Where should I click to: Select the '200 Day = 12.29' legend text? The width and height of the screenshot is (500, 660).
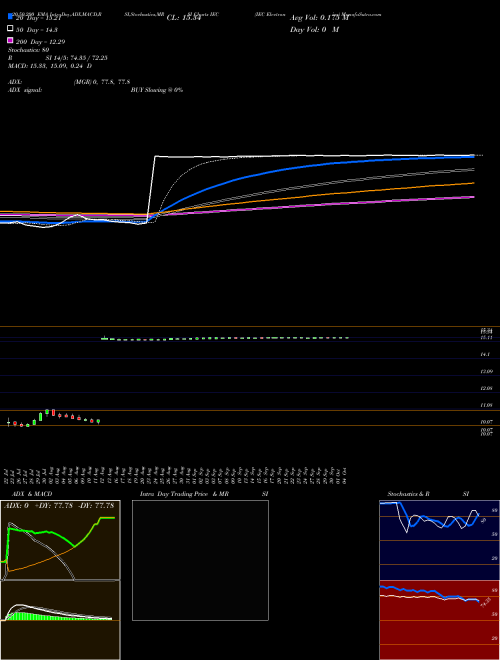click(40, 42)
